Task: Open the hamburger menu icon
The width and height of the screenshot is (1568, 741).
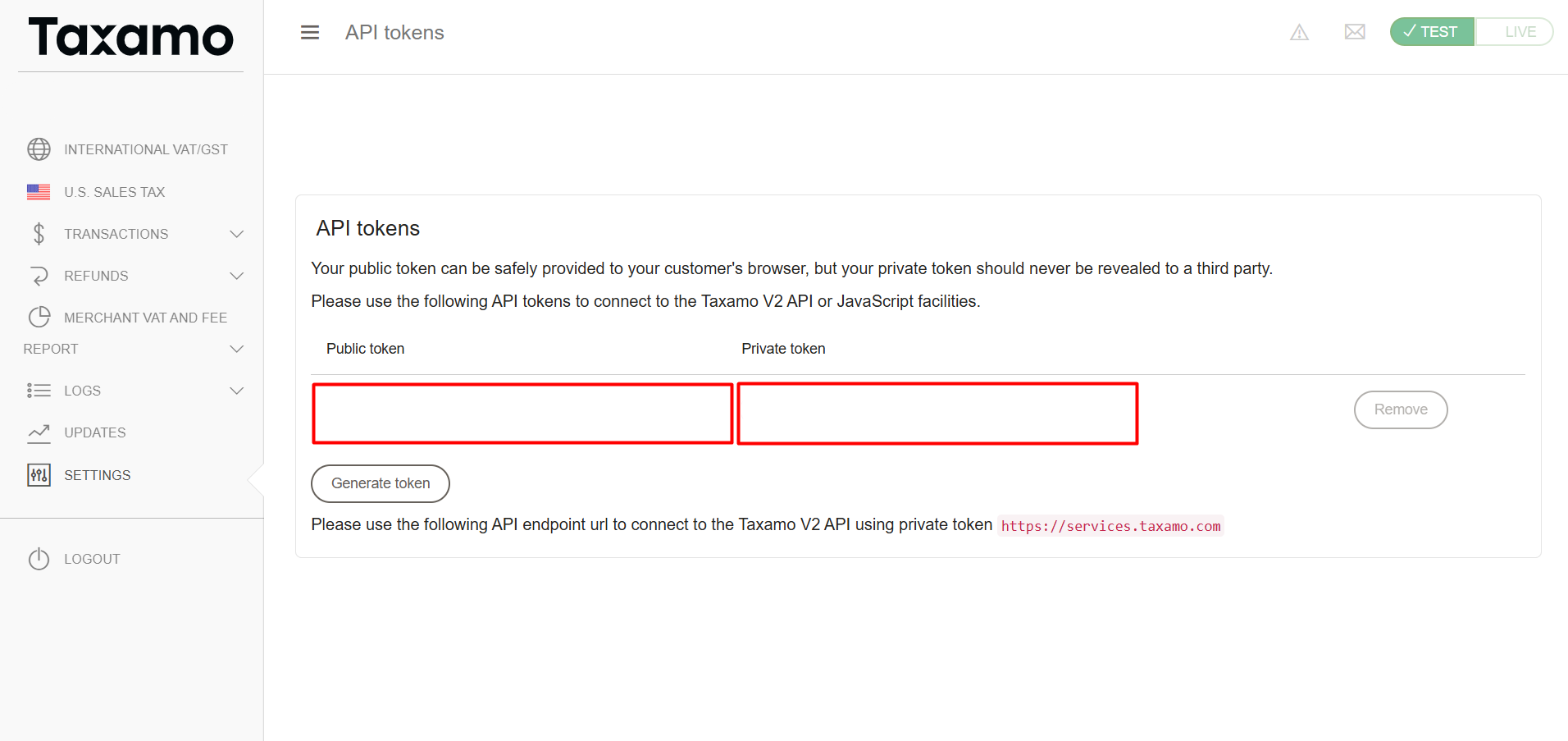Action: click(x=310, y=33)
